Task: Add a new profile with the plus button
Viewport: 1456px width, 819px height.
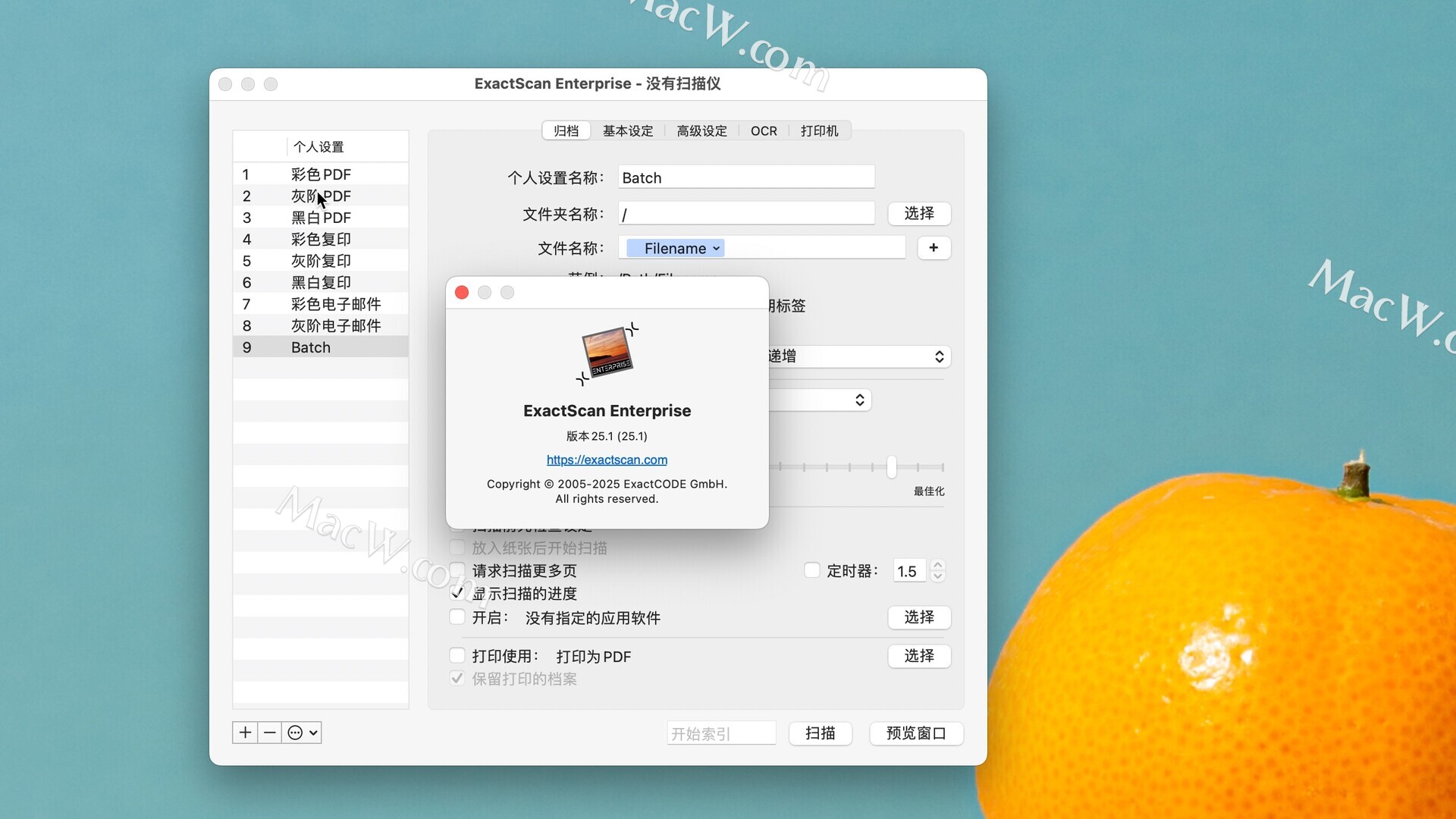Action: click(x=245, y=733)
